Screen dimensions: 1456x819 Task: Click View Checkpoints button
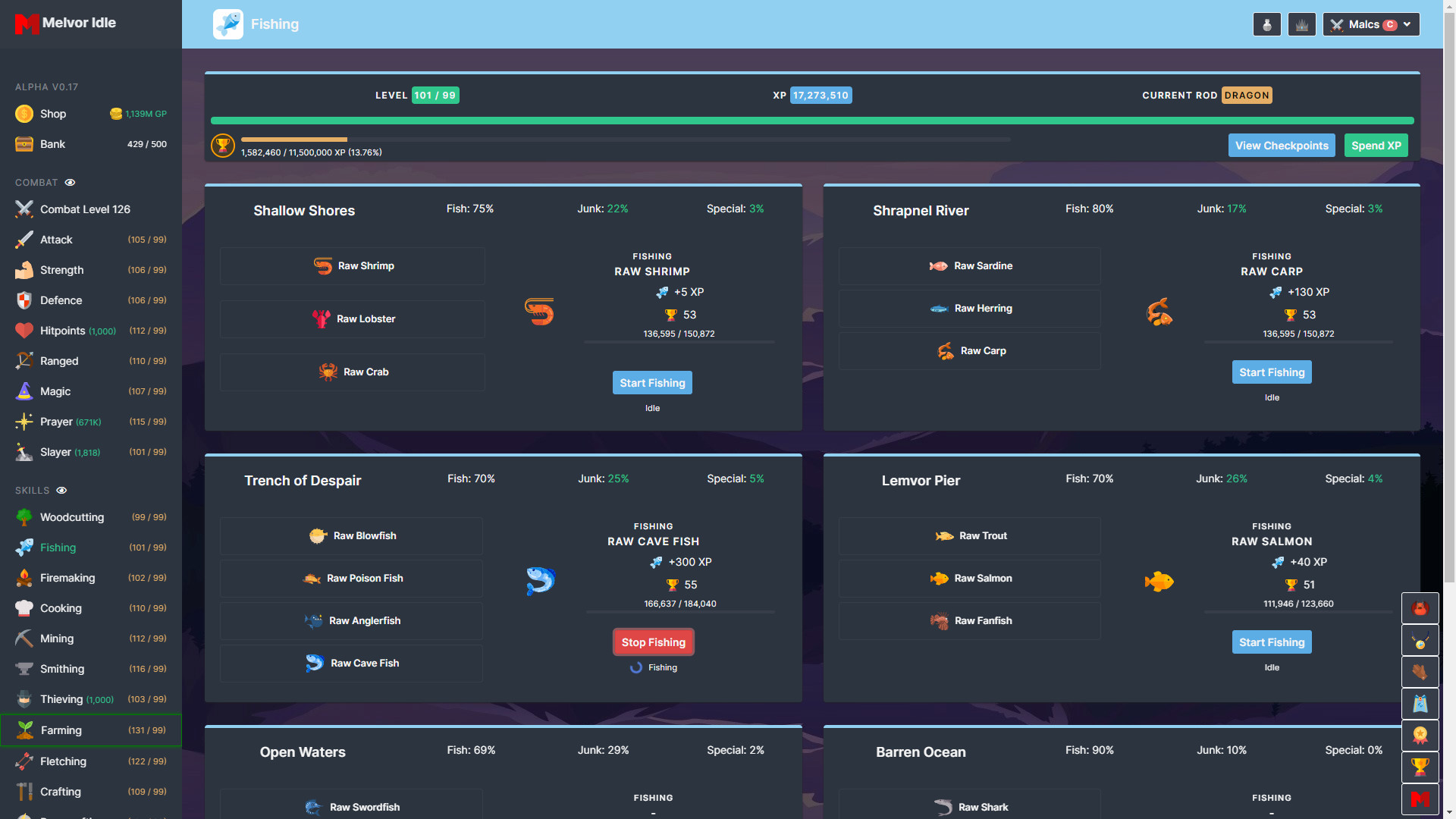(x=1282, y=145)
